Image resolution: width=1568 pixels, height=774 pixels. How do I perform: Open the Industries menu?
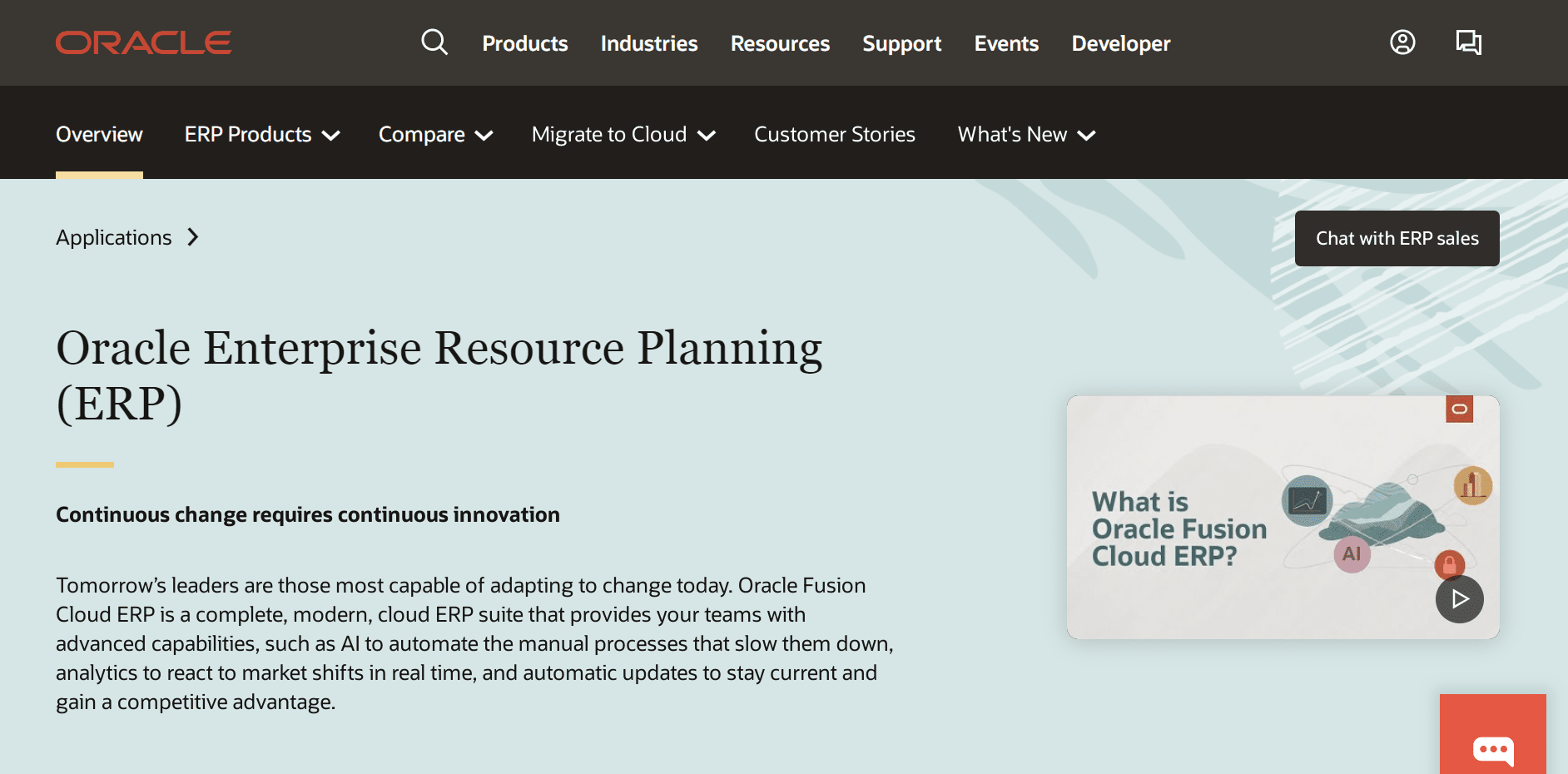click(x=649, y=43)
